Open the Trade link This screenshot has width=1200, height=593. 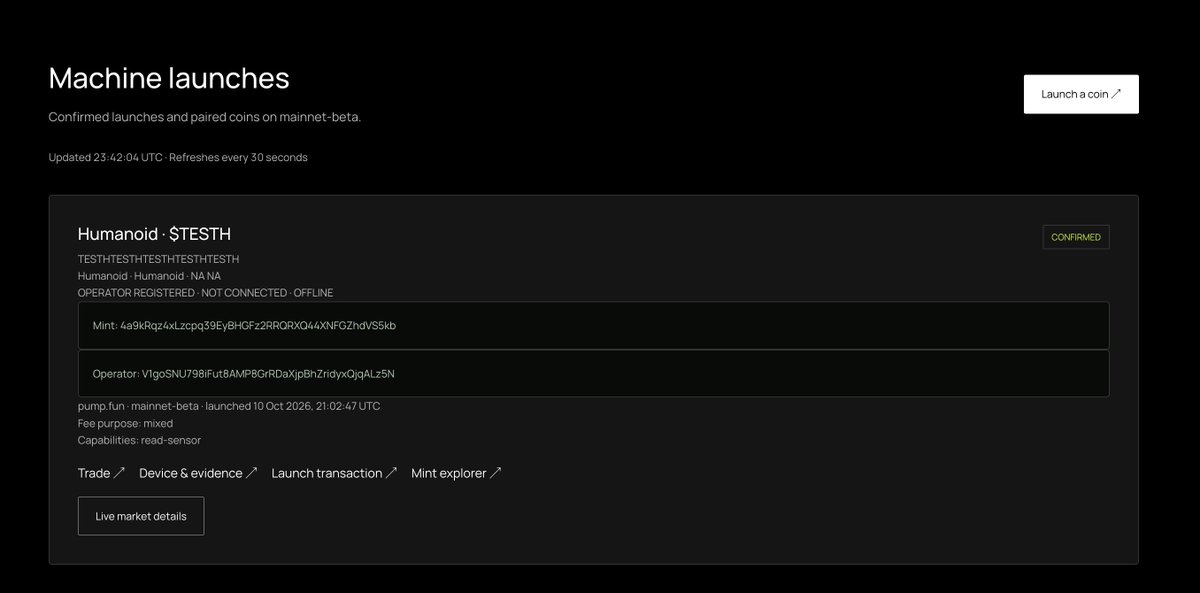pyautogui.click(x=101, y=473)
